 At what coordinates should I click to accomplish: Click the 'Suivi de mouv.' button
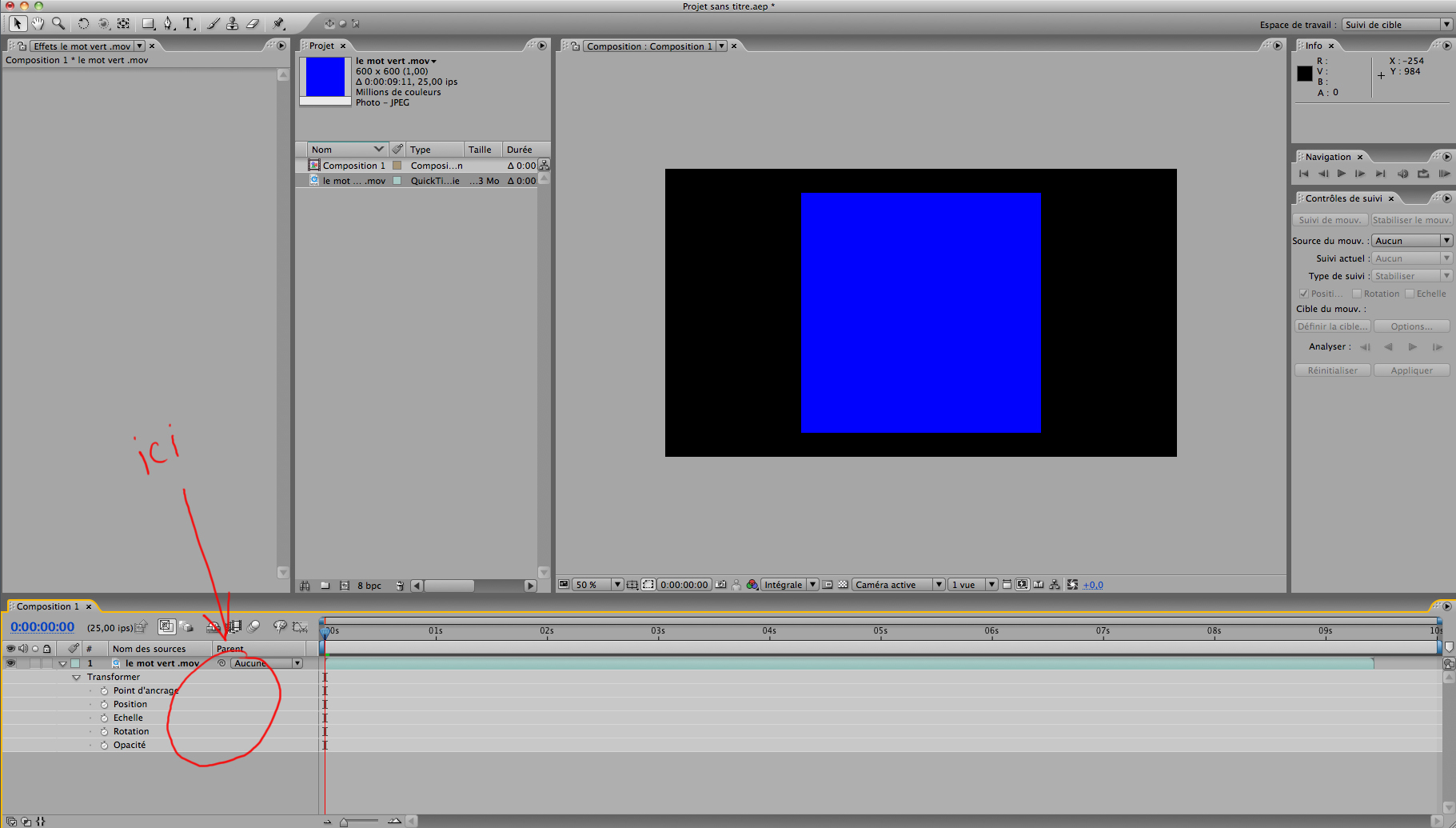coord(1330,220)
